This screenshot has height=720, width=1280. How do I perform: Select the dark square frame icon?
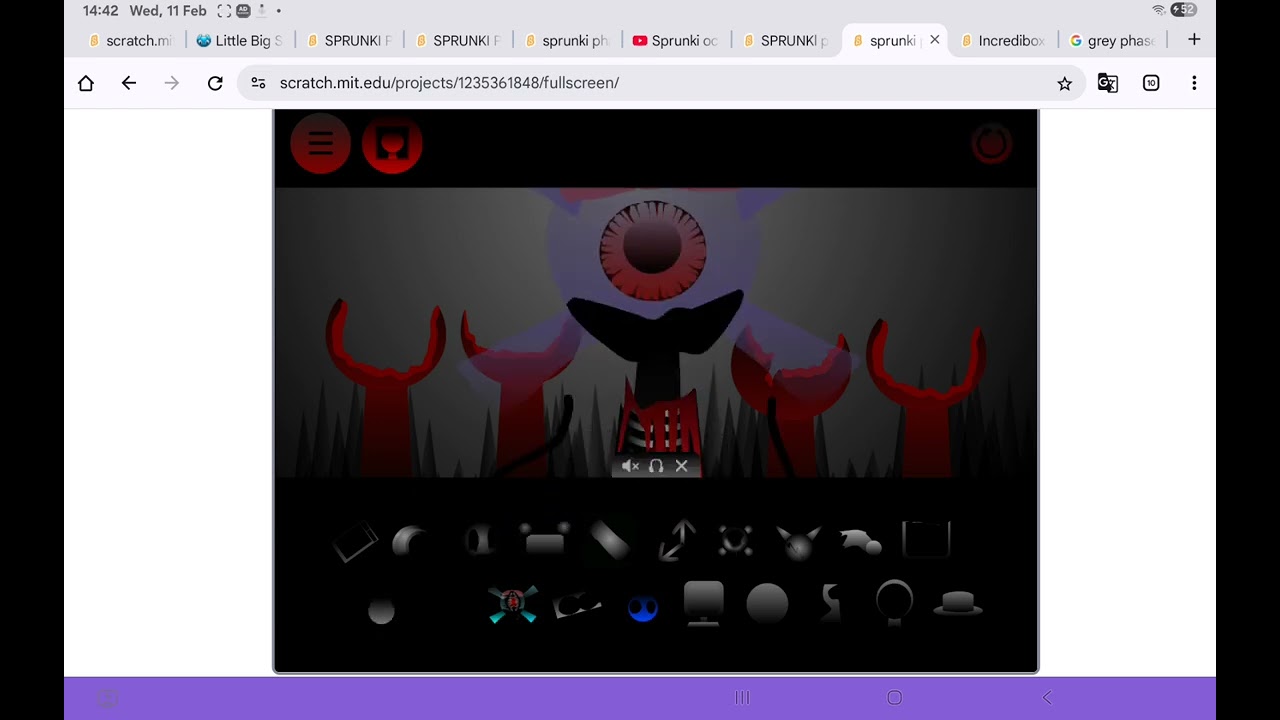point(926,540)
